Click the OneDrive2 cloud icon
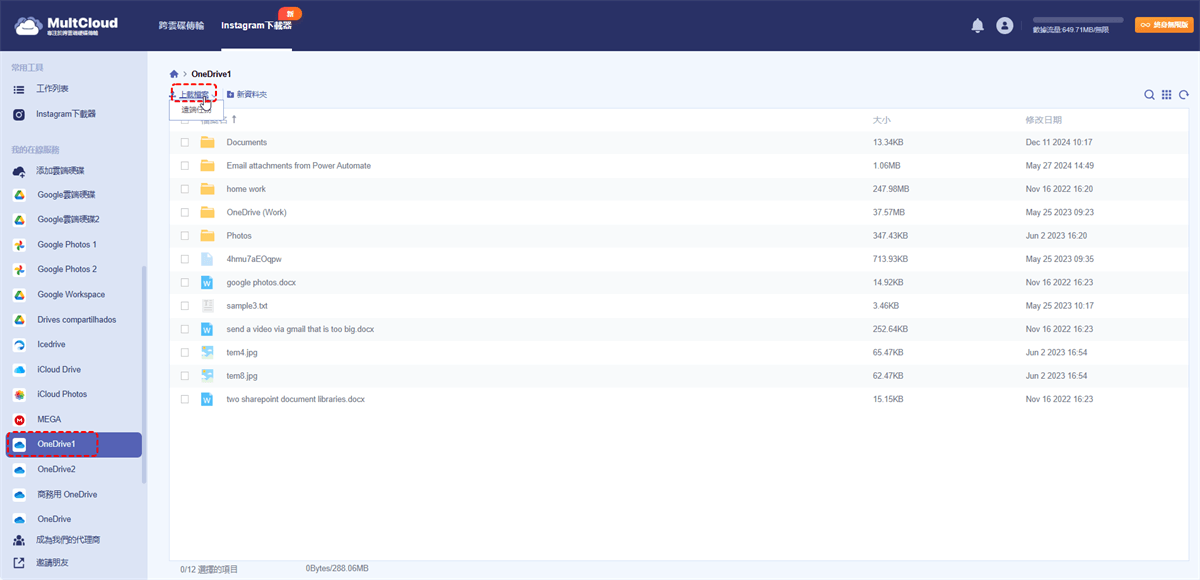 point(19,470)
